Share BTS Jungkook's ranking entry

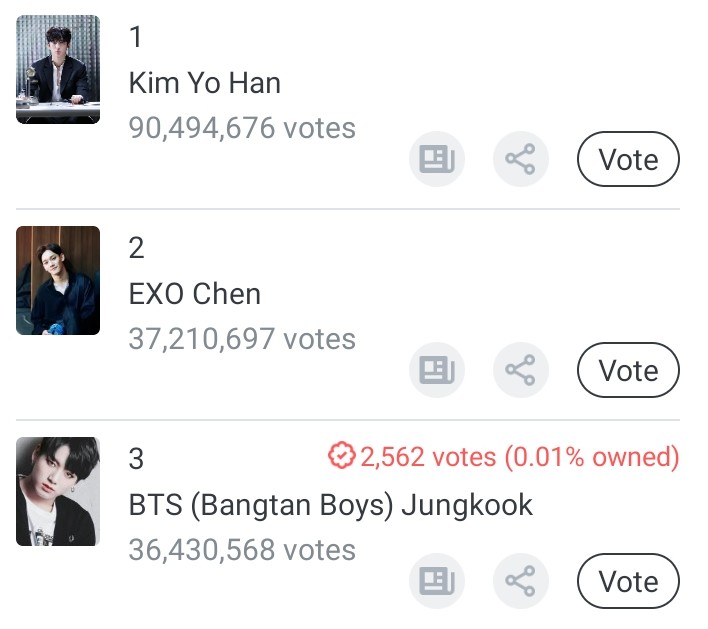(x=521, y=581)
